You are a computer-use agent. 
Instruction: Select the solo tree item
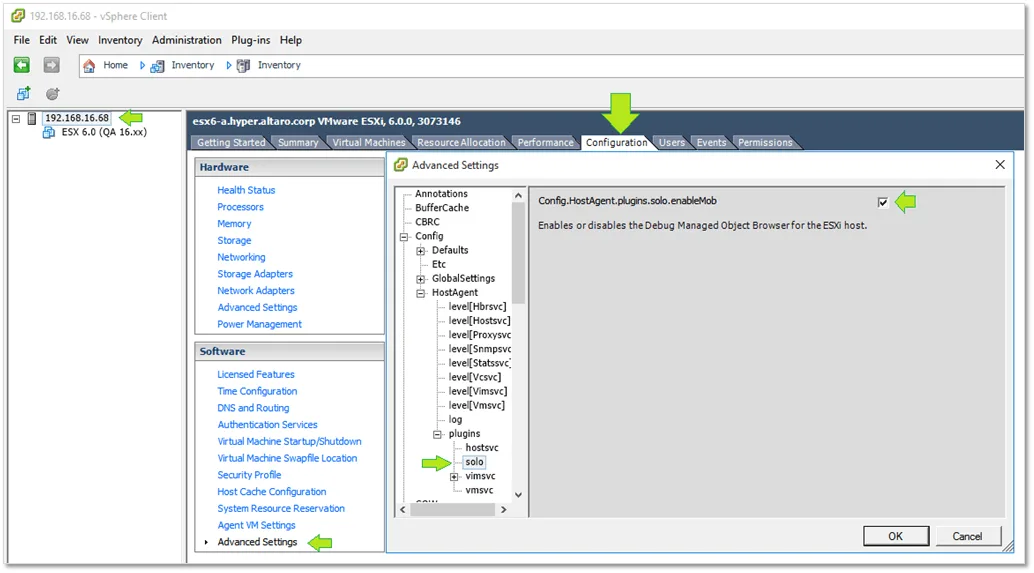pos(474,462)
